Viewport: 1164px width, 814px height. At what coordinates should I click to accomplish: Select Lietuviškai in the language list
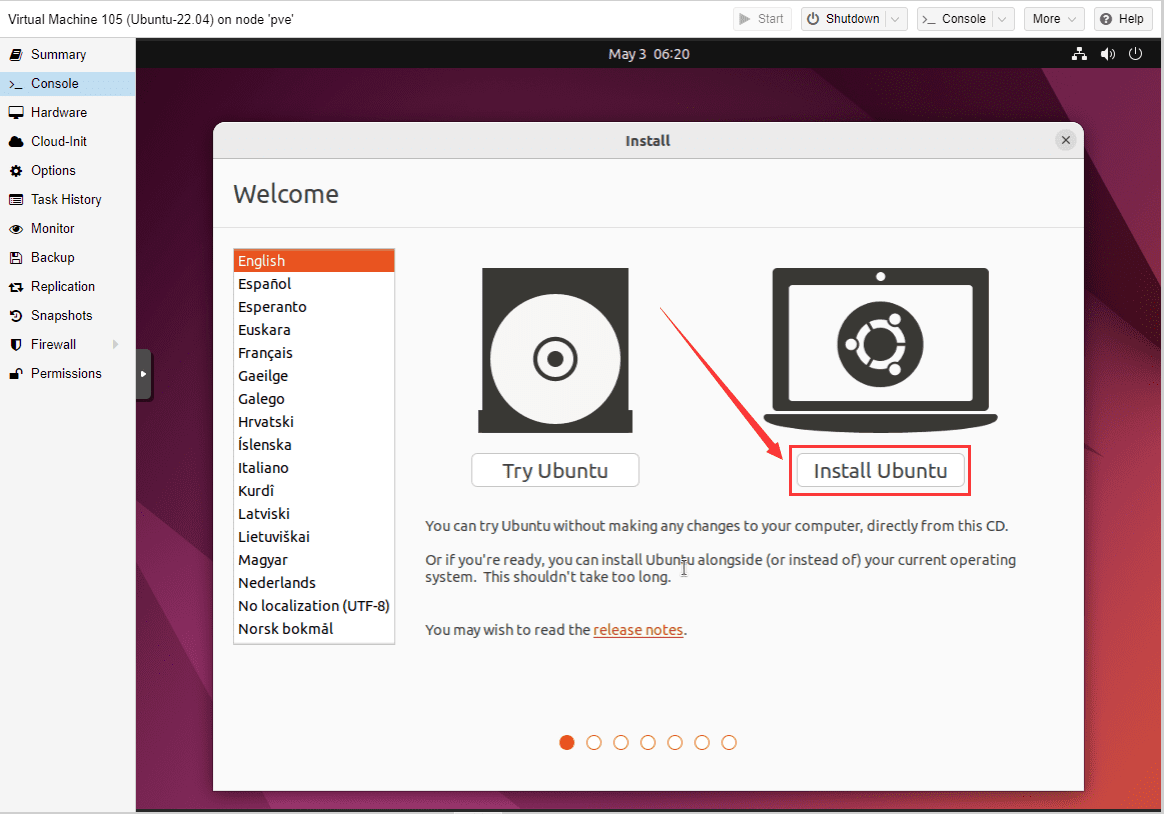point(314,536)
